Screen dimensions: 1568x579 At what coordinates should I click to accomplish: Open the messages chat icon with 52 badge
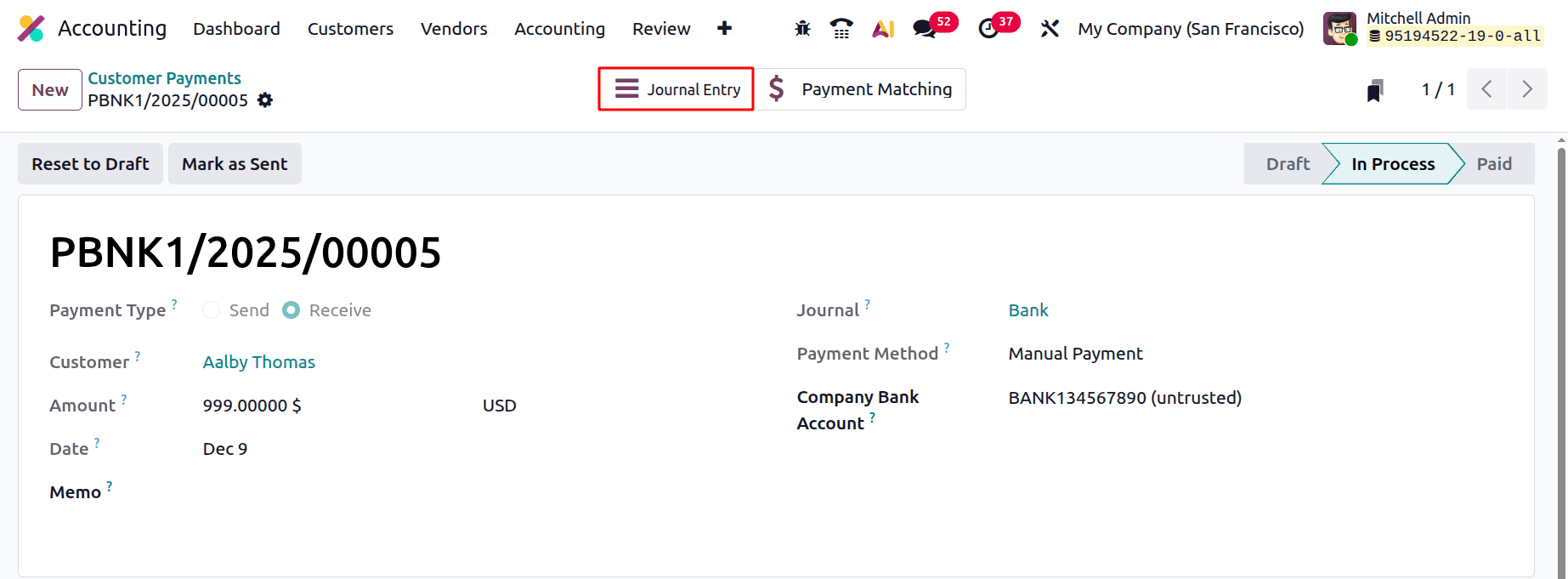click(x=924, y=29)
